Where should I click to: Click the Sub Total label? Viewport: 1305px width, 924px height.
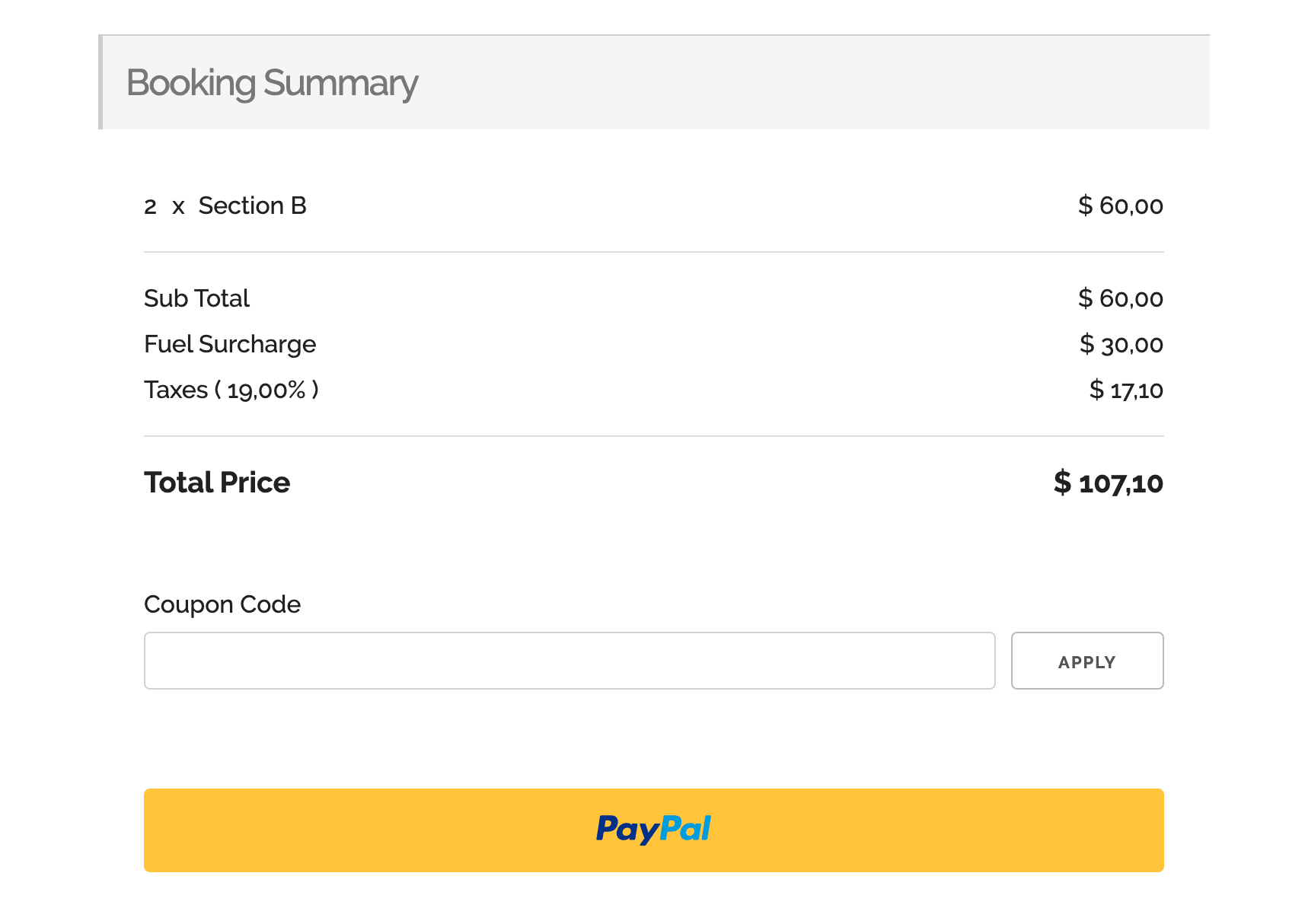[x=196, y=298]
